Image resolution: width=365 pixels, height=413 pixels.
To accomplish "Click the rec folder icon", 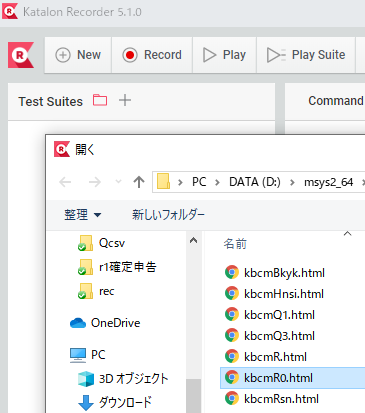I will pyautogui.click(x=85, y=291).
